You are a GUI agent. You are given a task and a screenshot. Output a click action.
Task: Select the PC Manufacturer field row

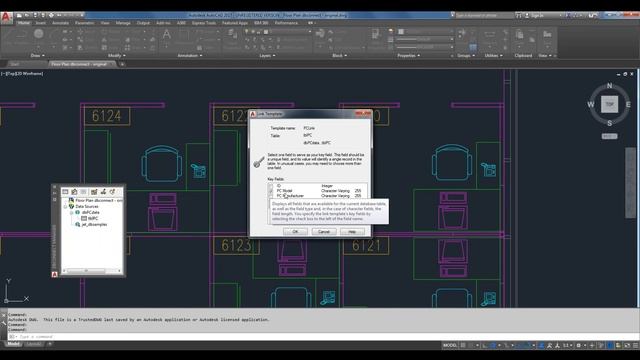(318, 196)
